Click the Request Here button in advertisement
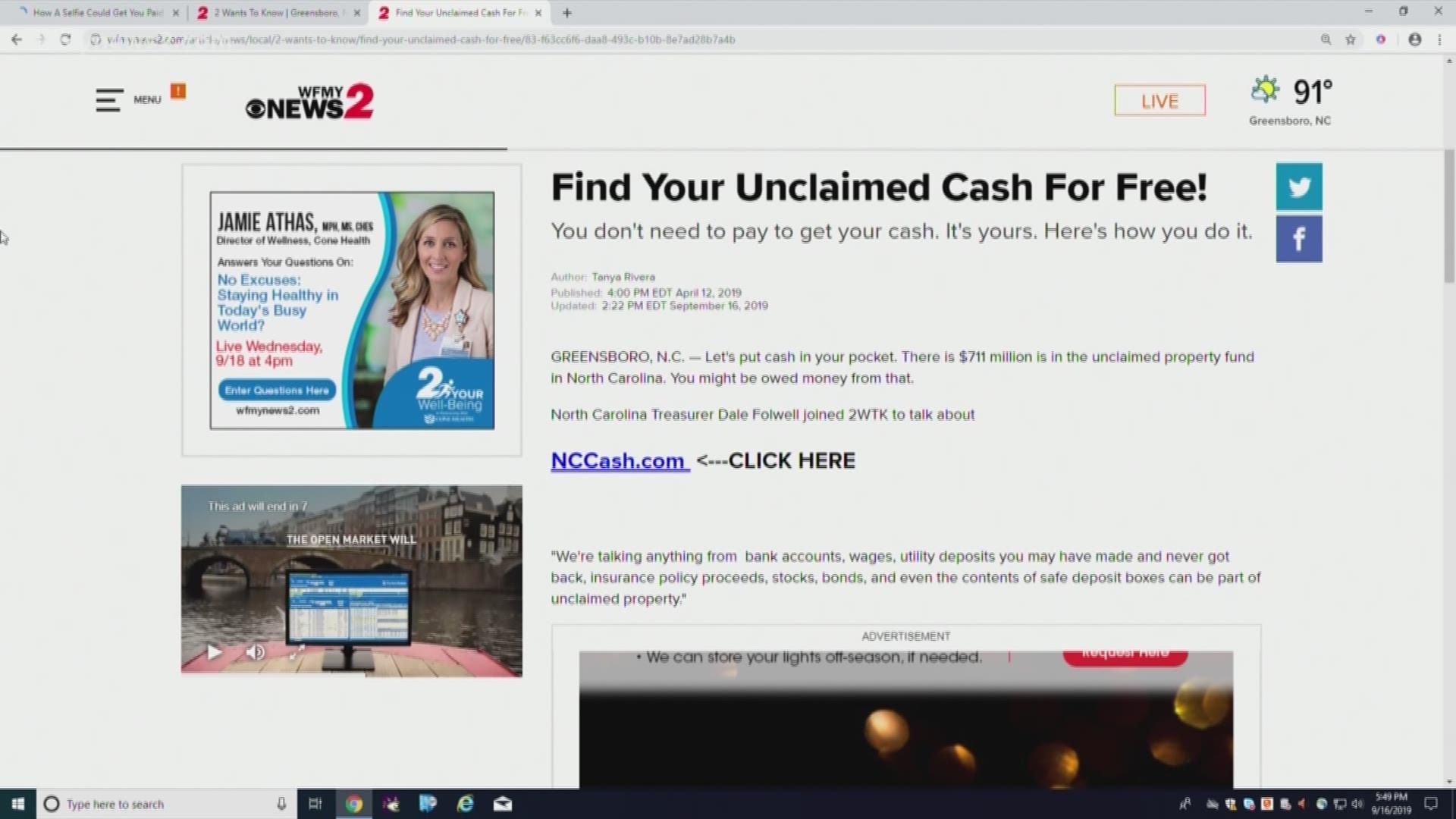The image size is (1456, 819). [x=1125, y=656]
